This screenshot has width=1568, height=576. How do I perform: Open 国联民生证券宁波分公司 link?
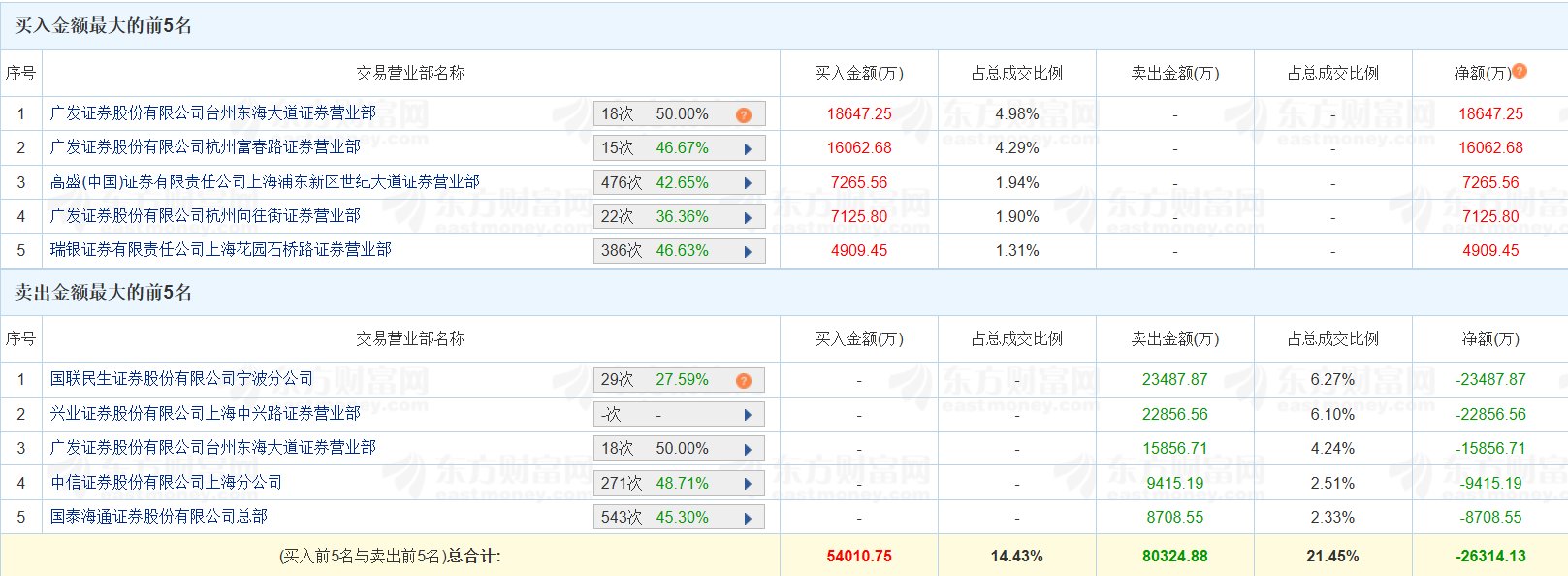181,379
